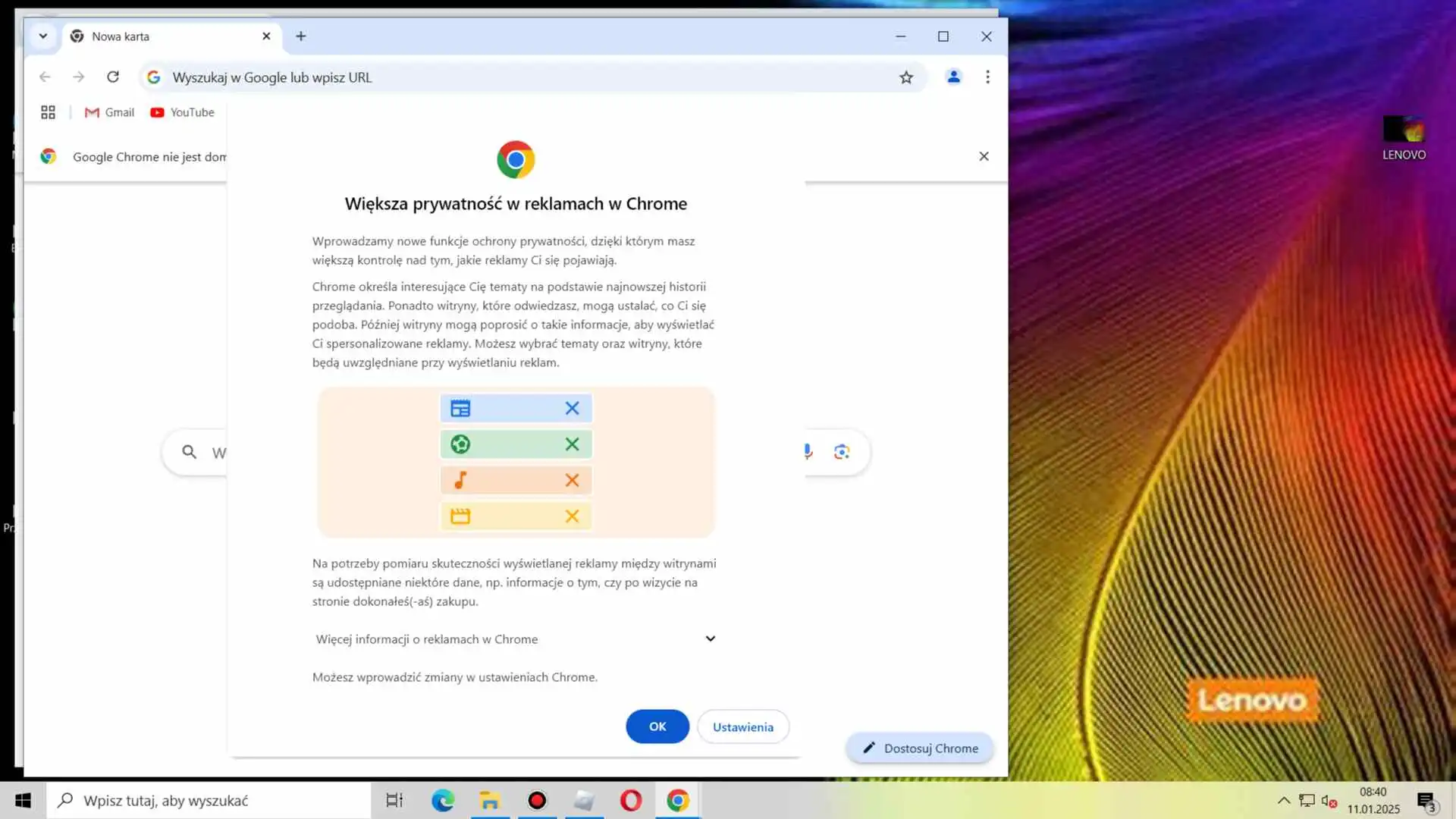The height and width of the screenshot is (819, 1456).
Task: Open the Gmail bookmark
Action: (109, 112)
